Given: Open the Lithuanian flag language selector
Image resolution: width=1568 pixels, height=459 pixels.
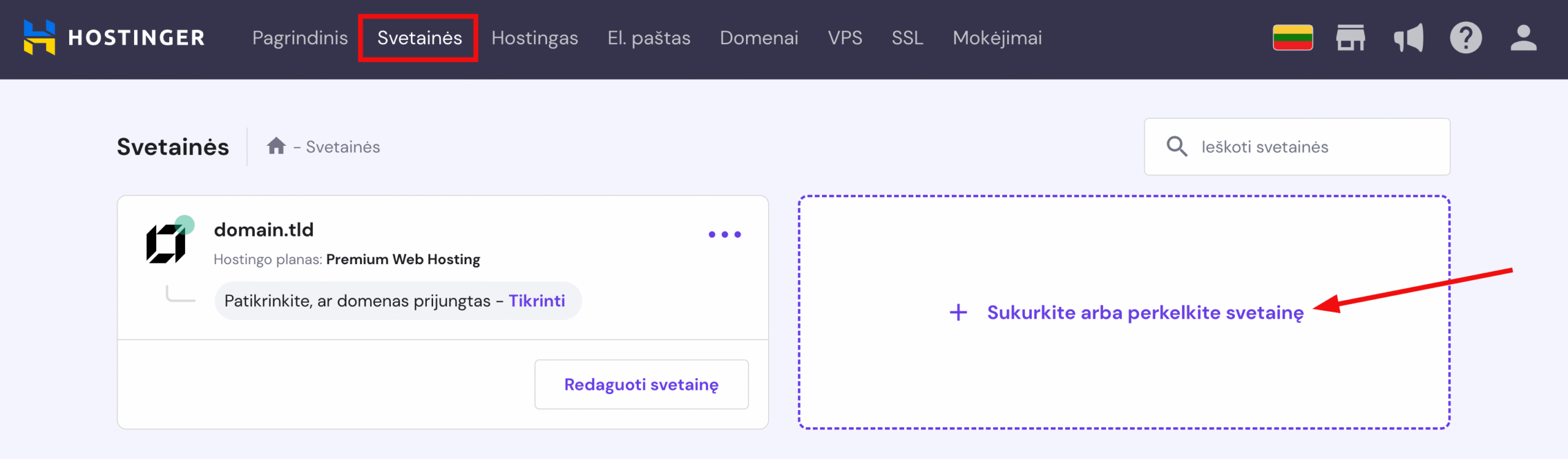Looking at the screenshot, I should point(1292,37).
